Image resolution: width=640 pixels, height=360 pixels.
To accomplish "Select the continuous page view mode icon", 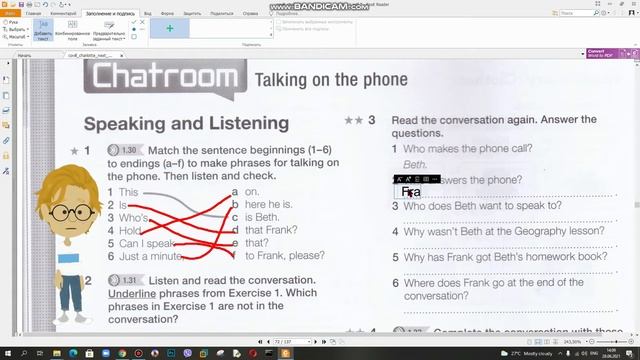I will pyautogui.click(x=538, y=342).
